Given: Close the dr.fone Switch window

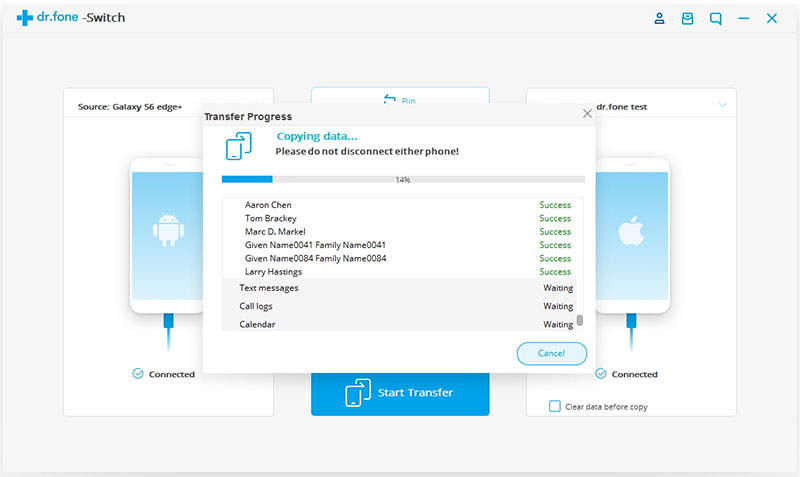Looking at the screenshot, I should click(771, 18).
